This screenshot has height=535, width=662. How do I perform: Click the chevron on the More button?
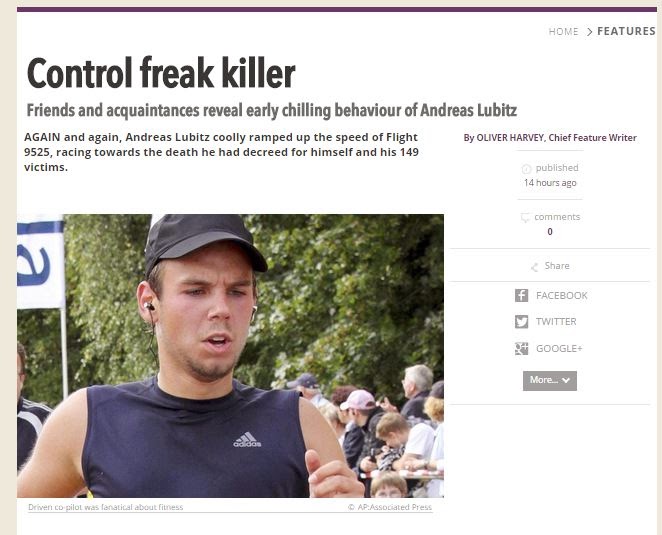tap(566, 380)
